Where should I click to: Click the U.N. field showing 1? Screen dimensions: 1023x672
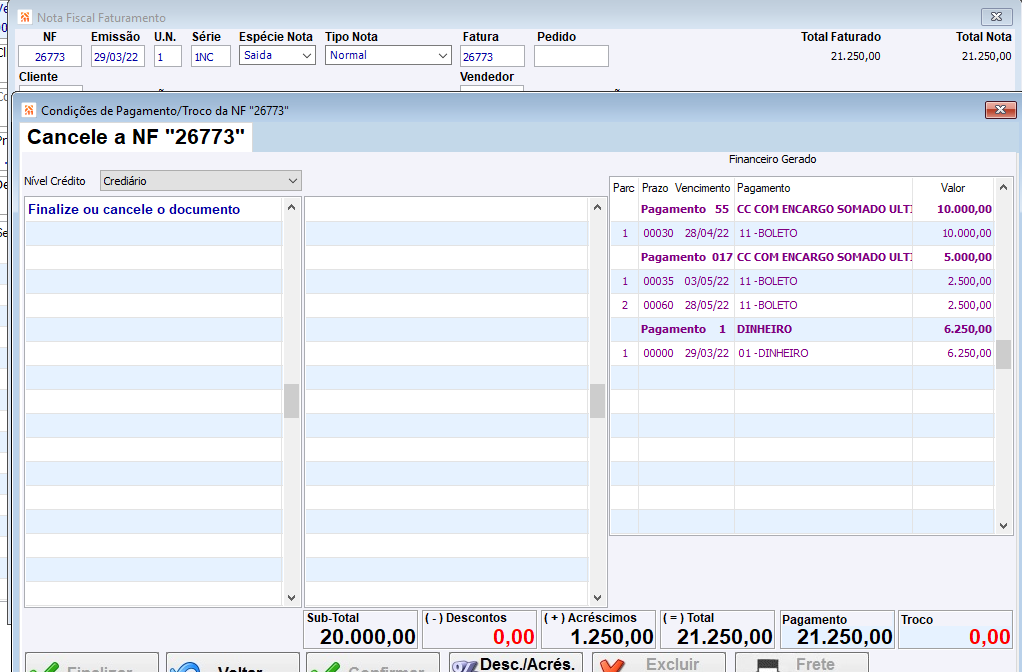[168, 57]
